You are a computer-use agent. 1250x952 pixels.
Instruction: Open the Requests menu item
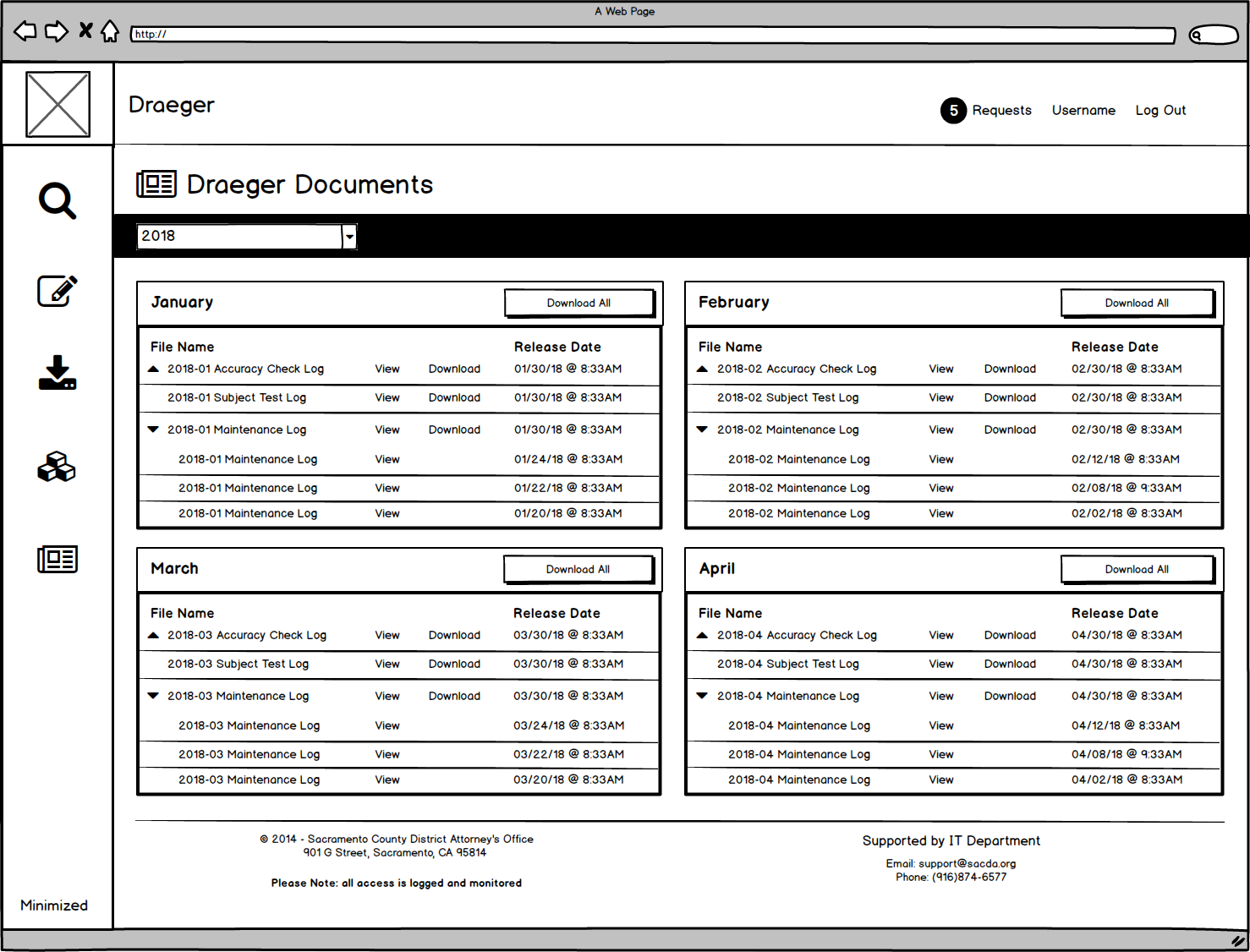(1001, 111)
